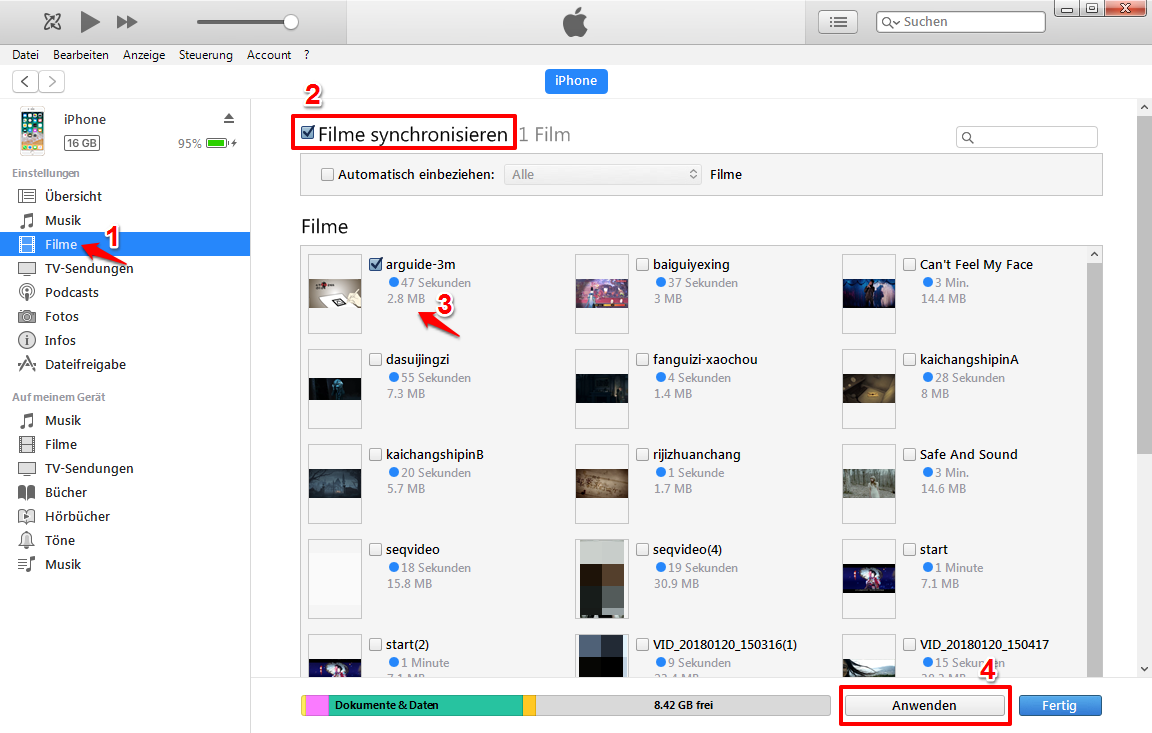The width and height of the screenshot is (1152, 733).
Task: Open the list view icon button
Action: [838, 22]
